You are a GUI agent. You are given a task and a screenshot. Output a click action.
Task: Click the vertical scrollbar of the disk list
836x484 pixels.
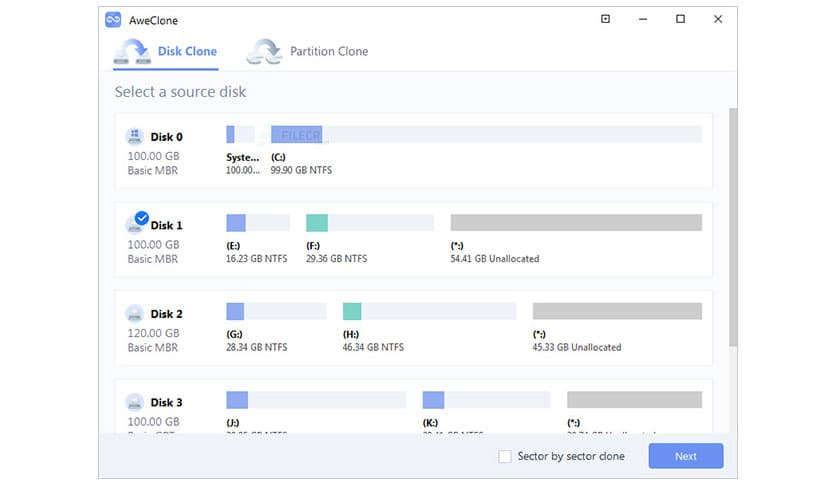[734, 228]
